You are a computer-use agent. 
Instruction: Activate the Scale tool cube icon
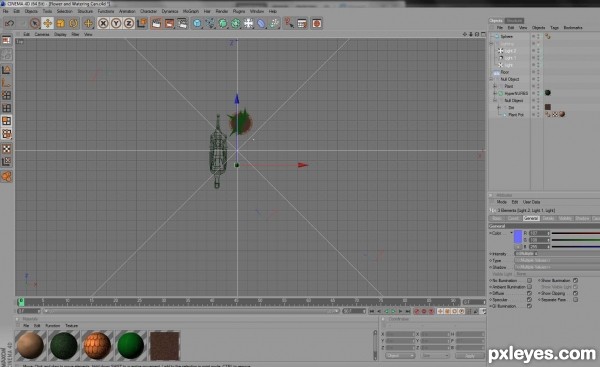tap(60, 23)
